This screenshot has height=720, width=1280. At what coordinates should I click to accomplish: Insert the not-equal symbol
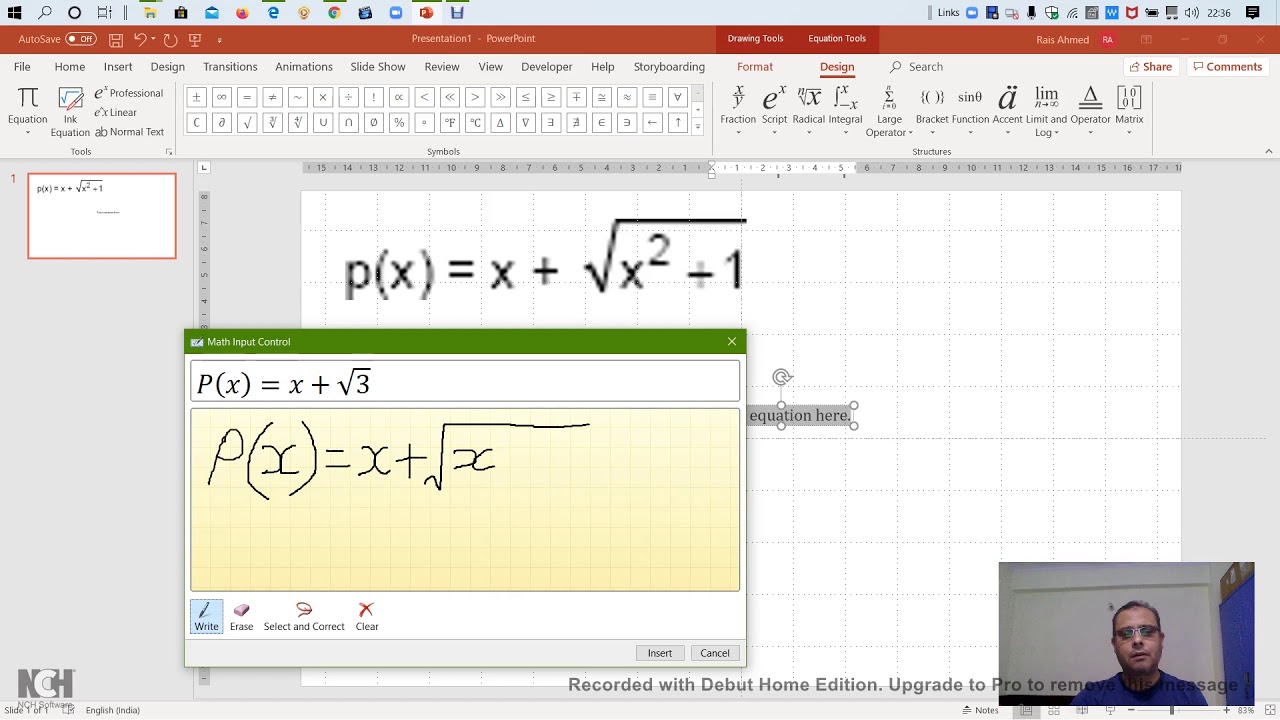(272, 97)
